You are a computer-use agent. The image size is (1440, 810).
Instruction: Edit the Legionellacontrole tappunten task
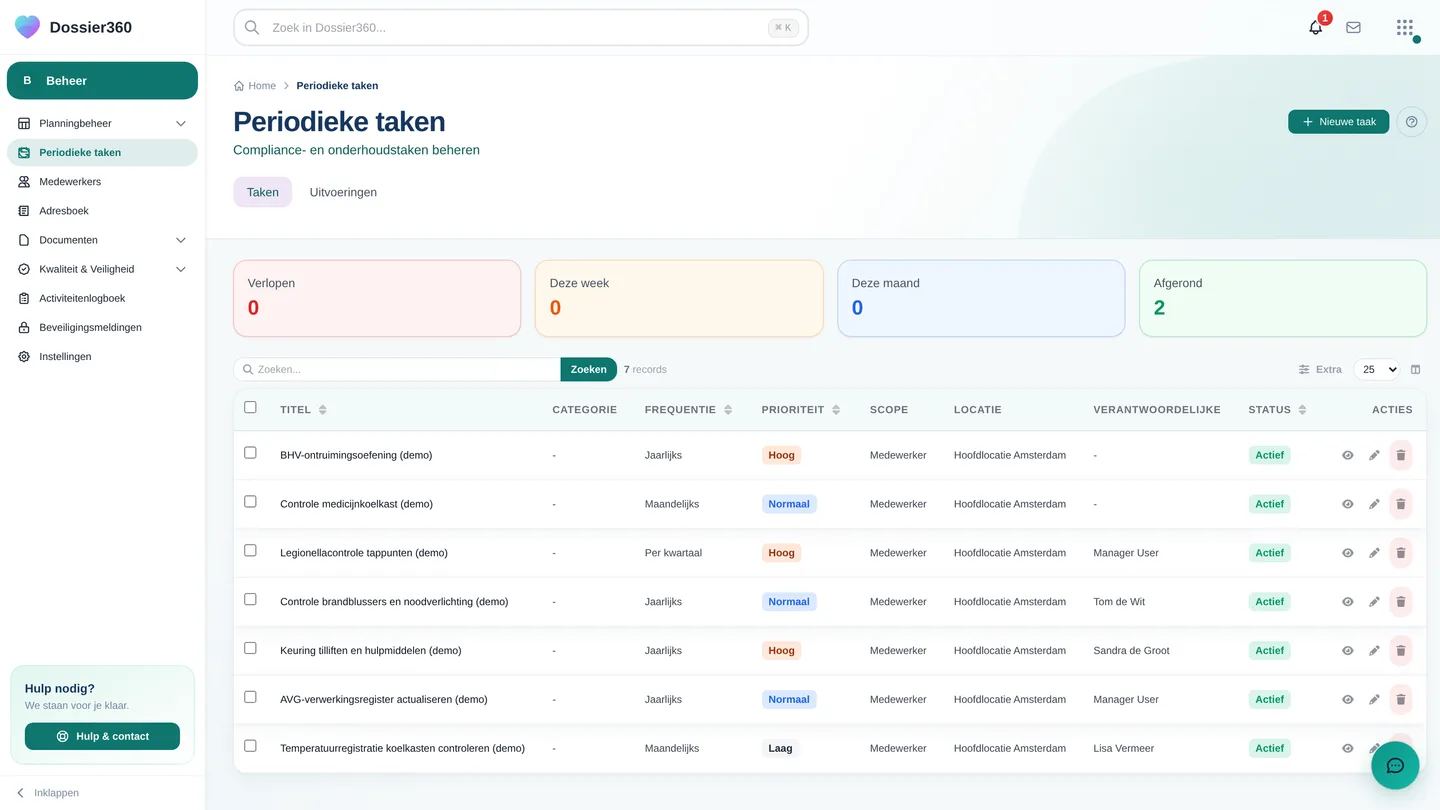(1374, 553)
